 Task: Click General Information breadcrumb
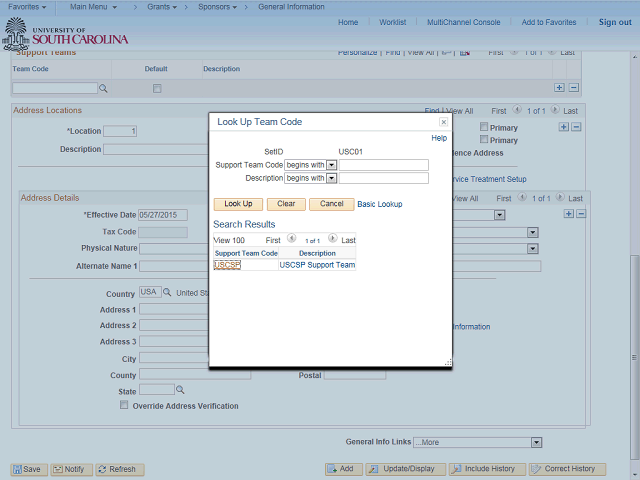coord(291,7)
